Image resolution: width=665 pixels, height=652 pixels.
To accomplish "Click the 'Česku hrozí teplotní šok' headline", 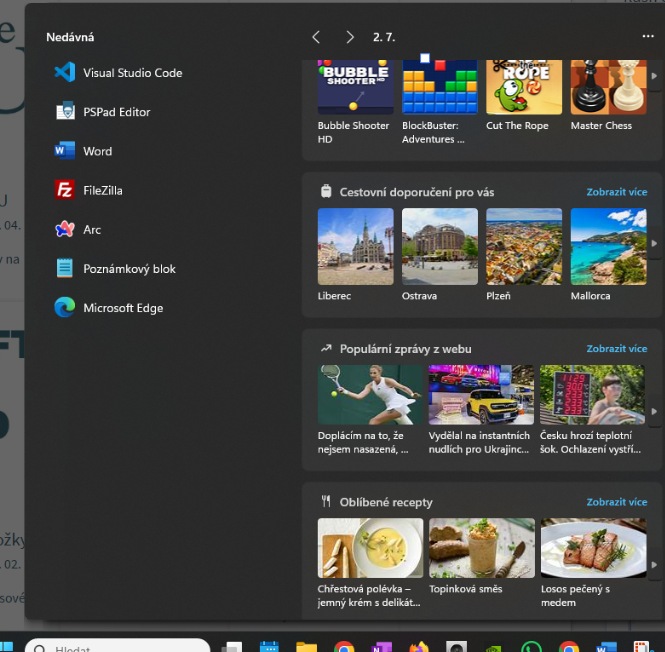I will [590, 442].
